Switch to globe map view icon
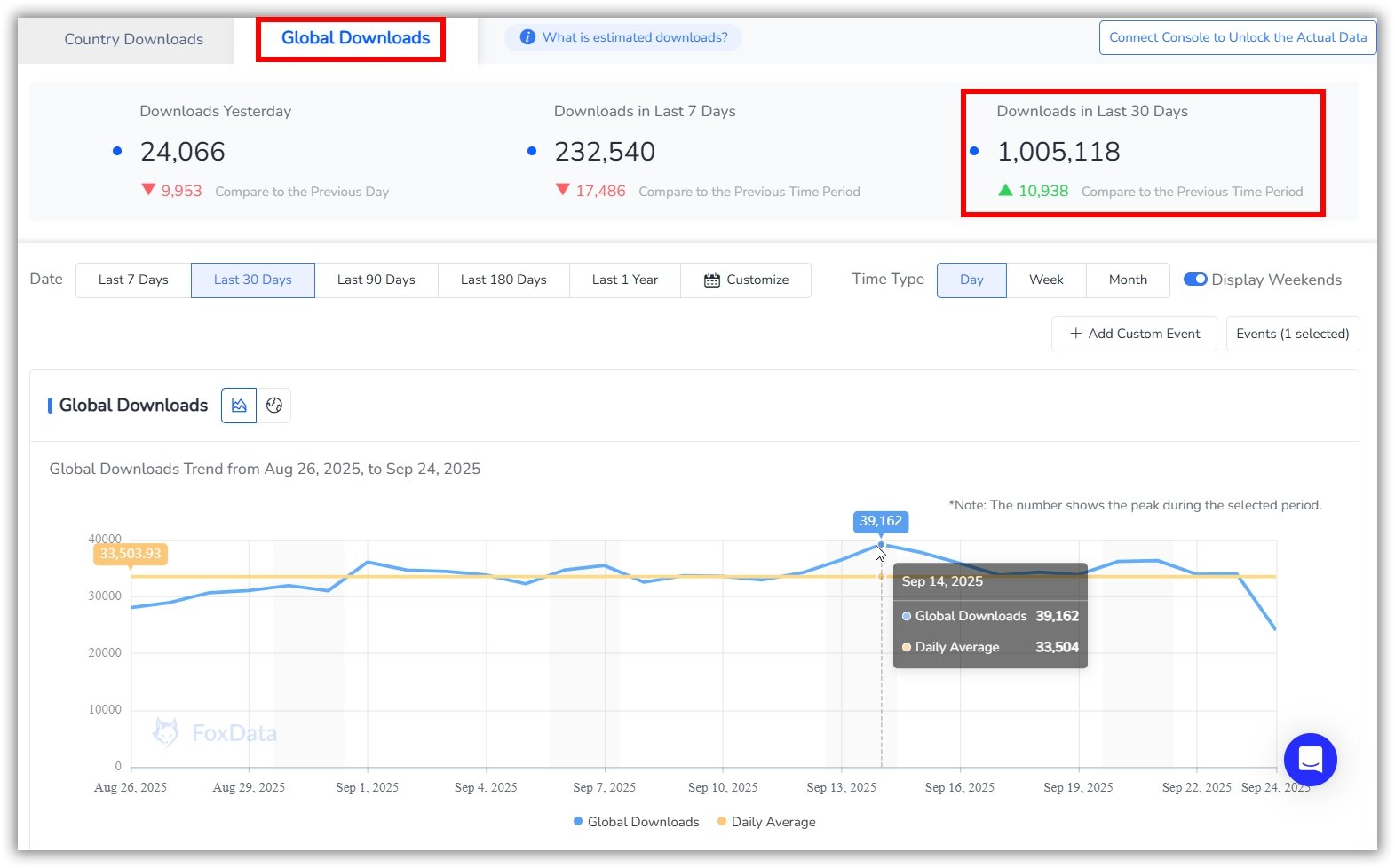Image resolution: width=1395 pixels, height=868 pixels. (x=274, y=406)
